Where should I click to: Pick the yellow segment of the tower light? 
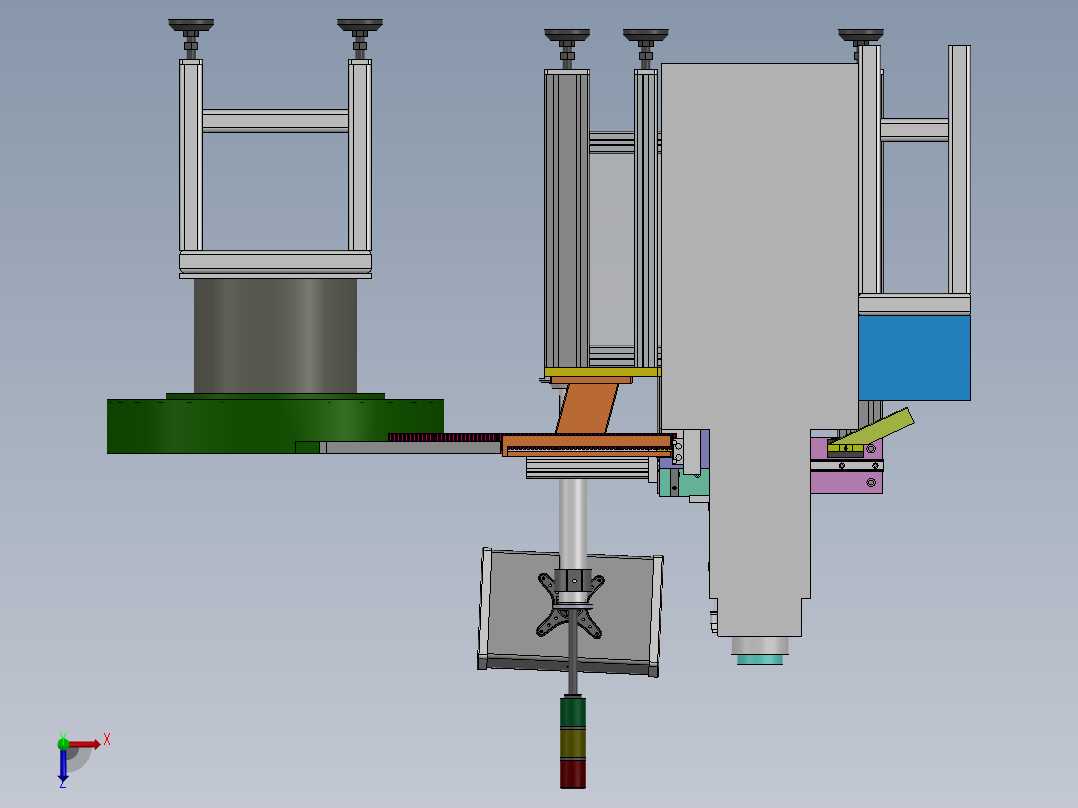(x=573, y=743)
